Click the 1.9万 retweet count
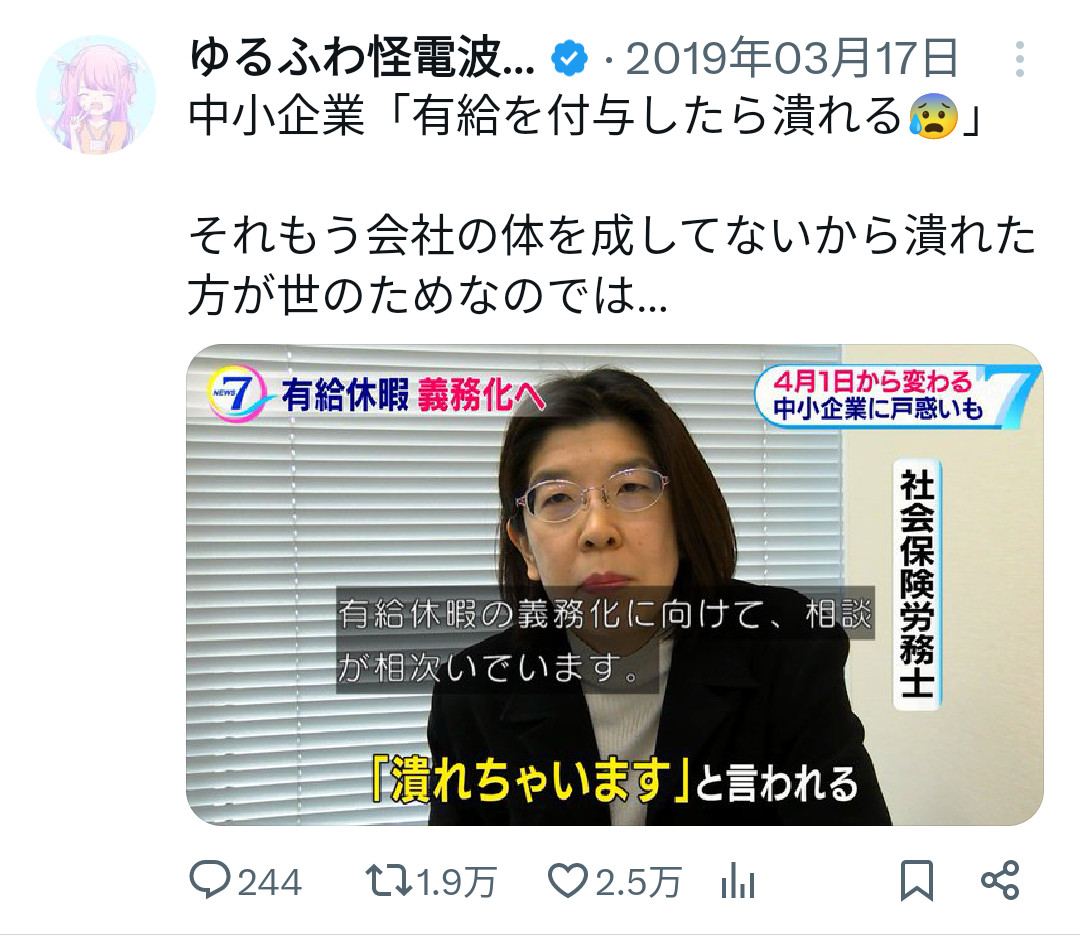Viewport: 1080px width, 939px height. [457, 882]
